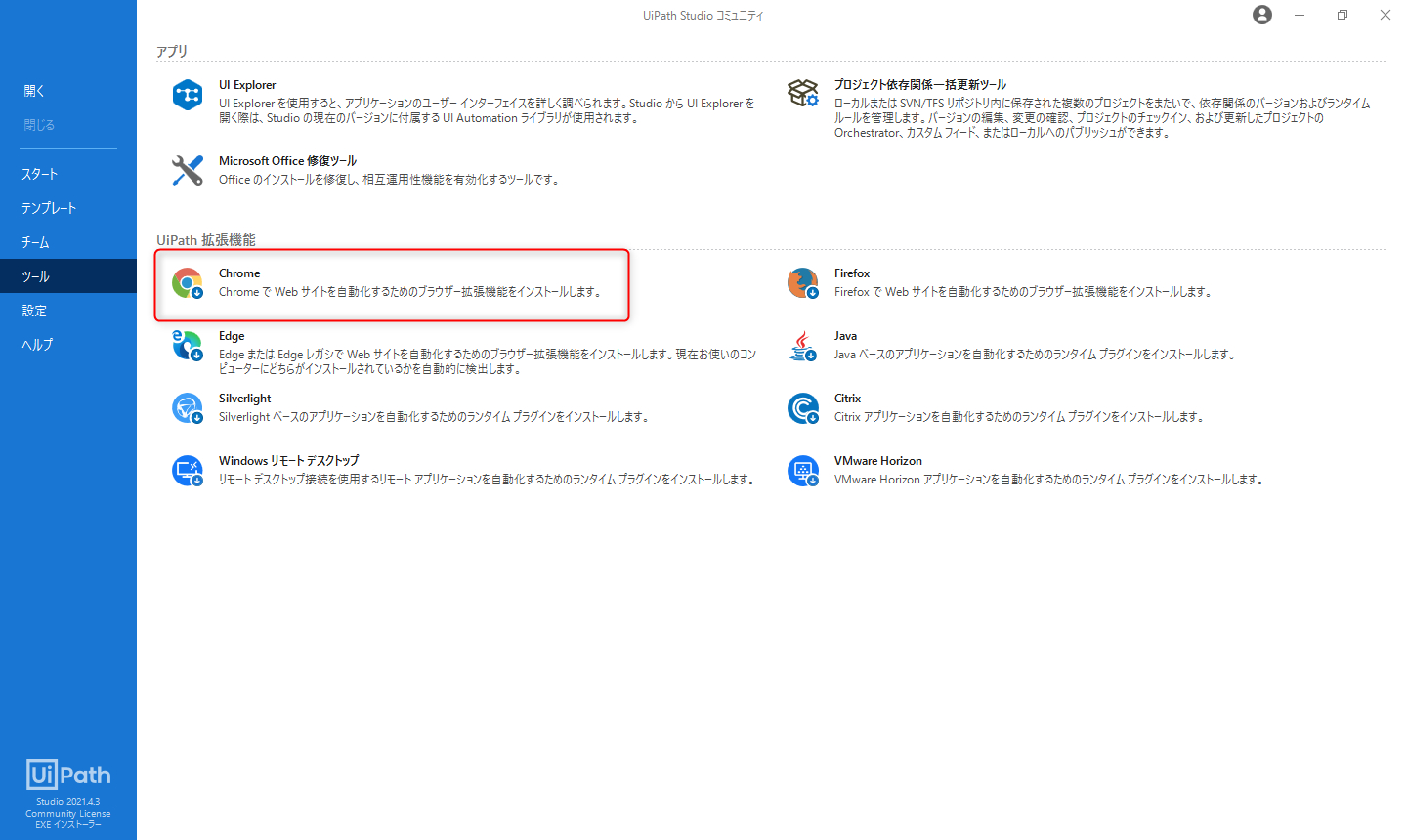The height and width of the screenshot is (840, 1407).
Task: Install the Chrome extension via its icon
Action: (x=187, y=283)
